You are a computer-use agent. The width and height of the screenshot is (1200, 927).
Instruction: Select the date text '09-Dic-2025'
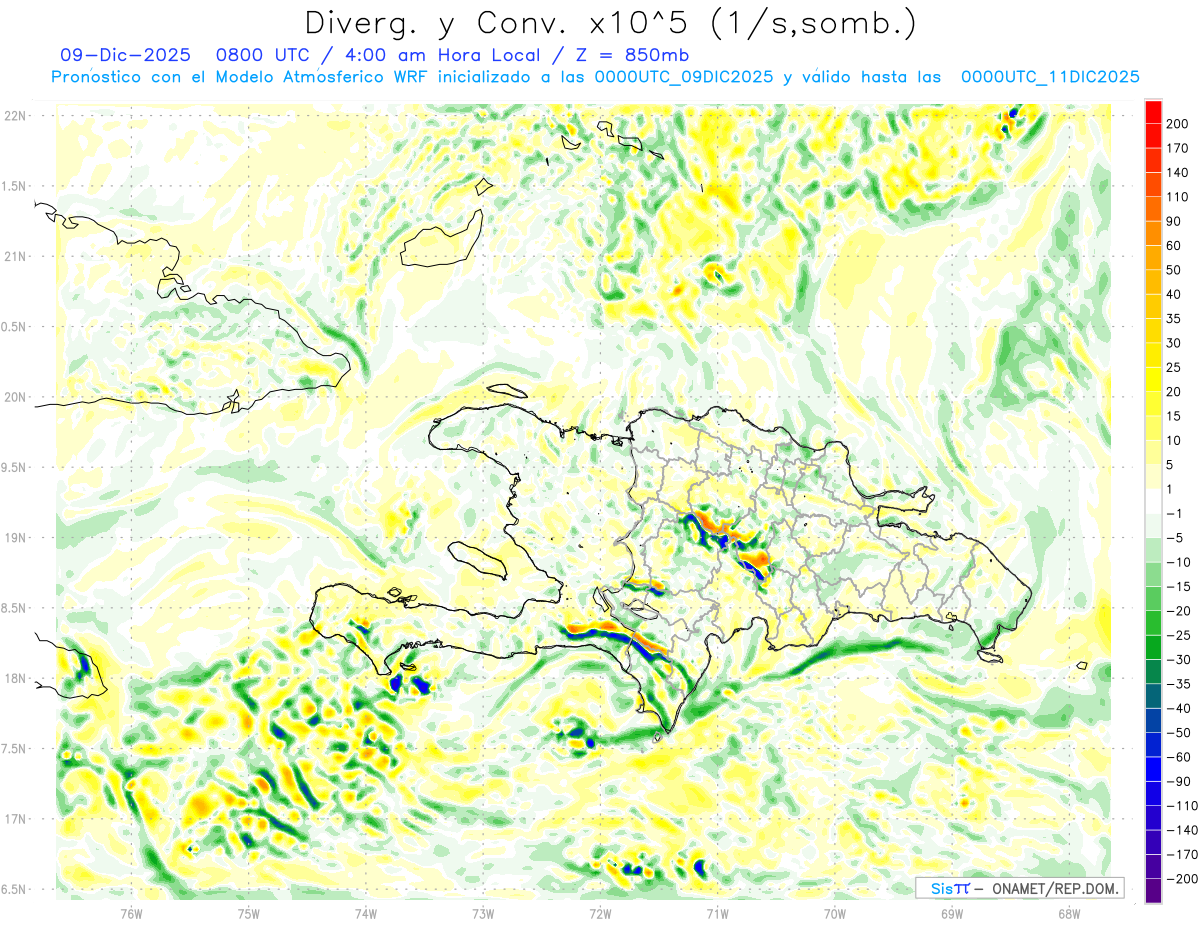tap(125, 55)
